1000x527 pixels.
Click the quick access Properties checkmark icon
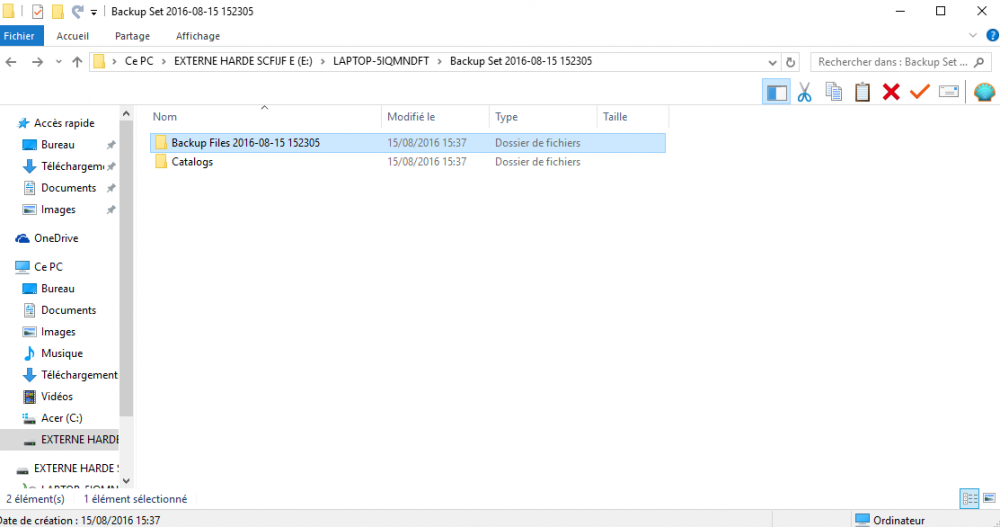[38, 11]
